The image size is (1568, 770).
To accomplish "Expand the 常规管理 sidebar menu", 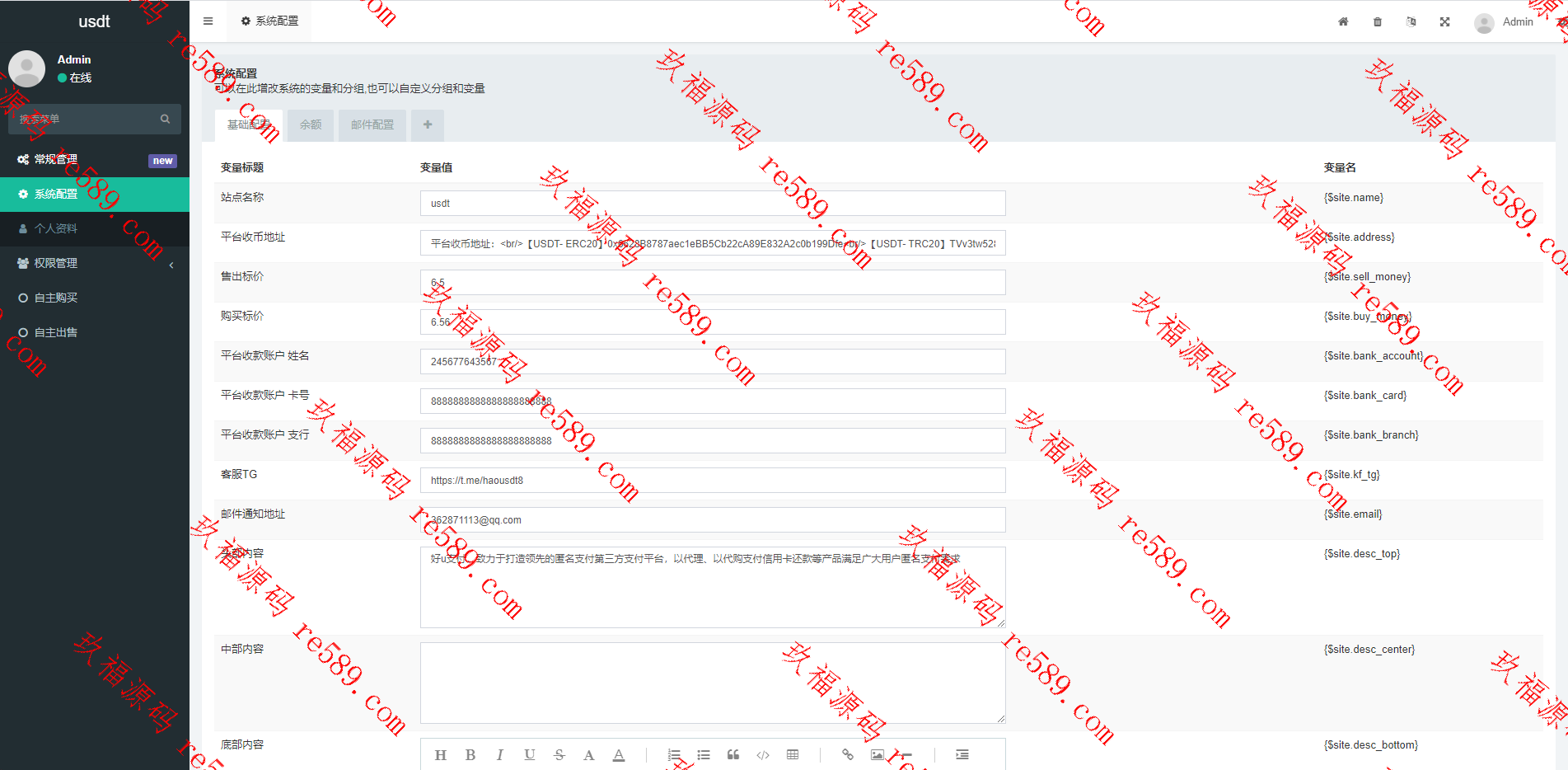I will pos(95,159).
